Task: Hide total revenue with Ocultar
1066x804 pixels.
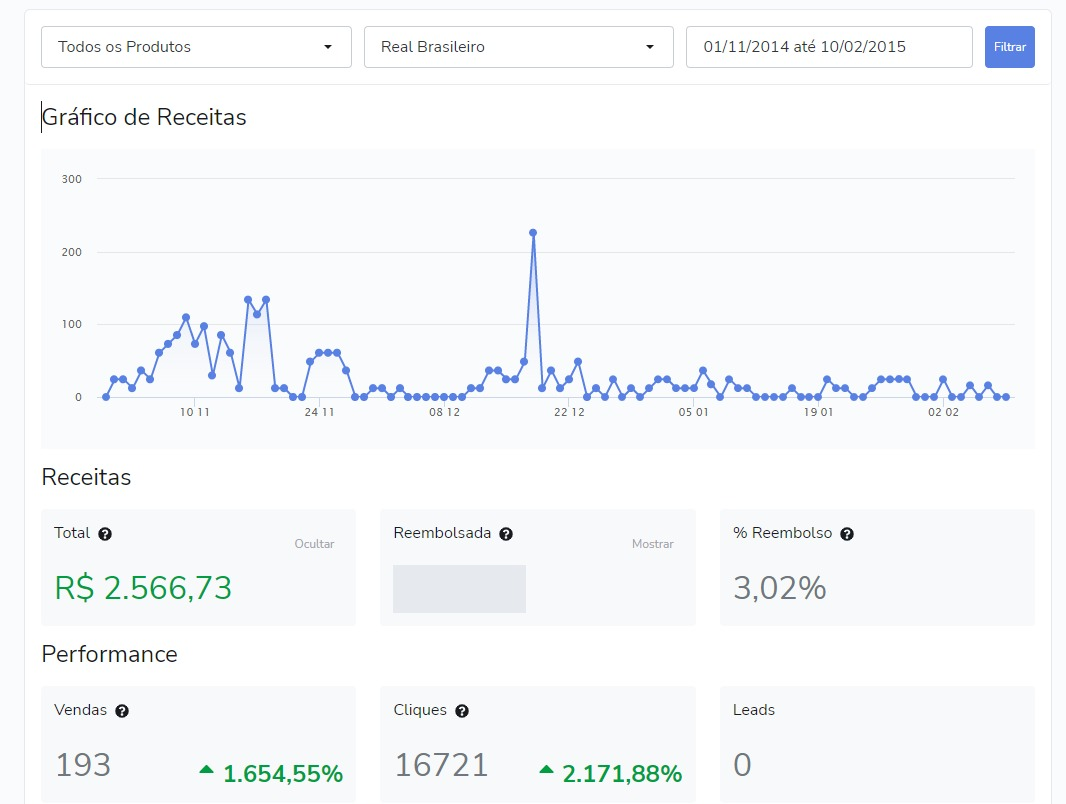Action: (x=314, y=544)
